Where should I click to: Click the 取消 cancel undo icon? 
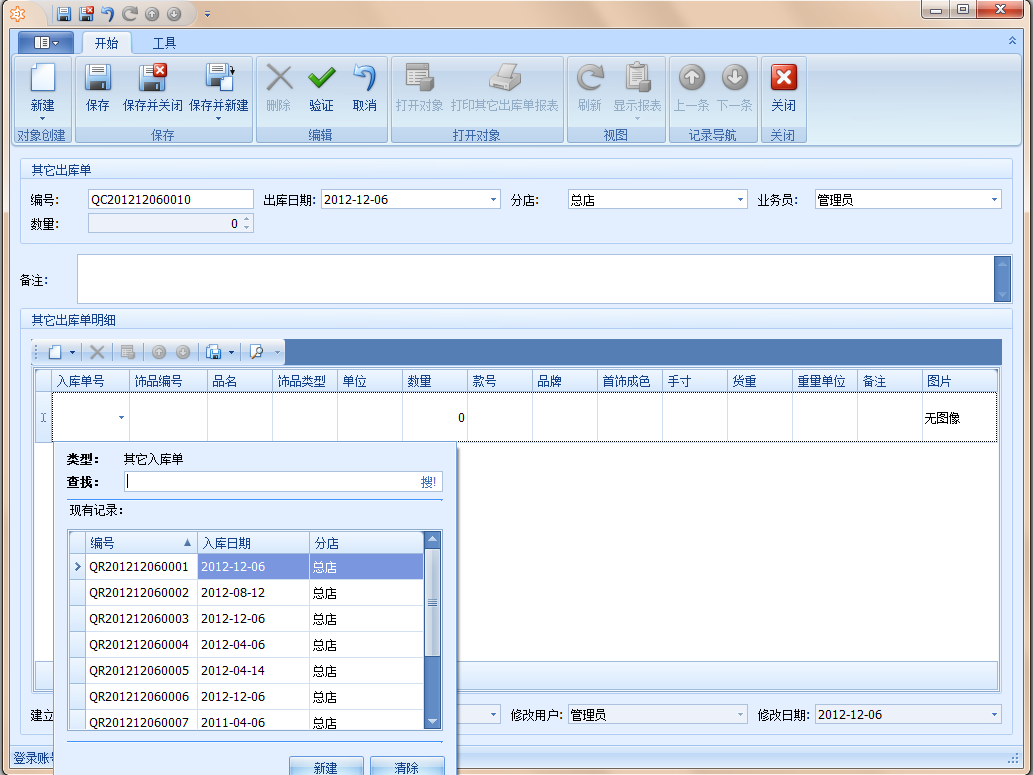[x=364, y=78]
